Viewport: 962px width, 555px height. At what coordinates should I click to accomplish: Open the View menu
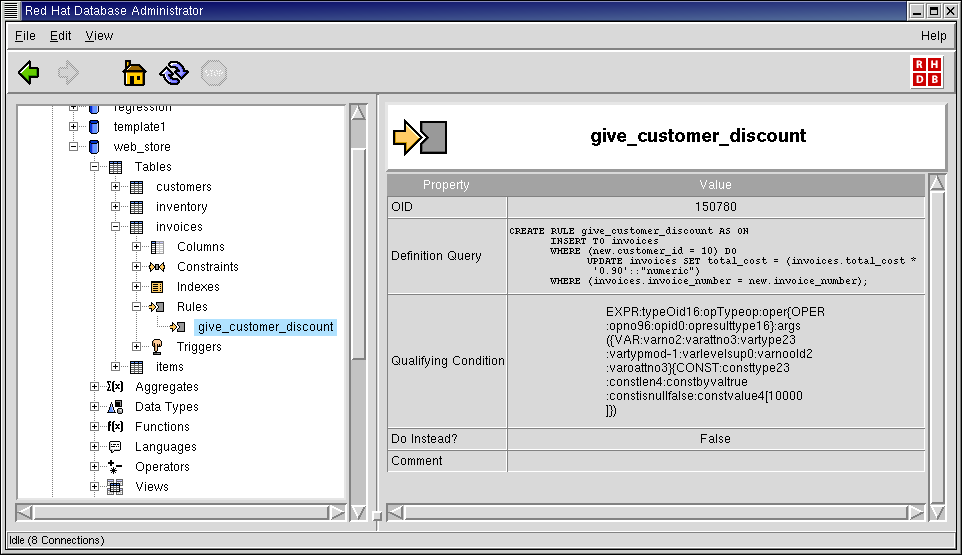point(99,36)
